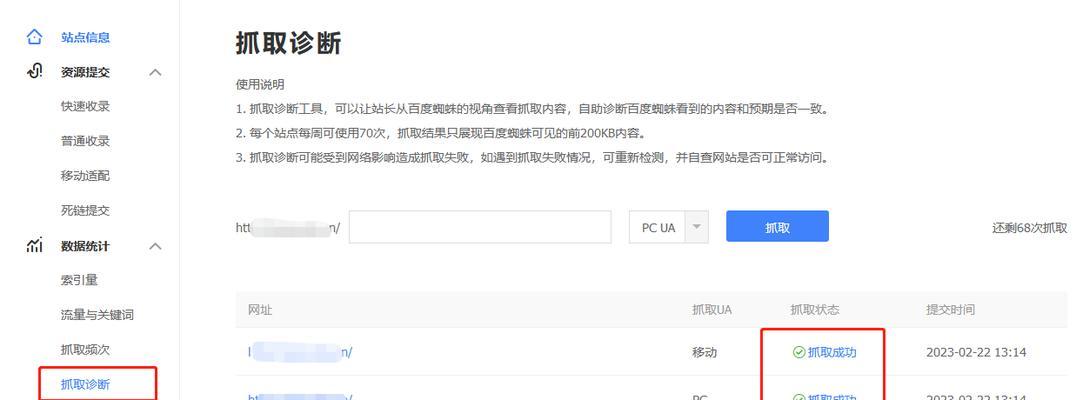Focus the URL path input field
This screenshot has width=1076, height=400.
click(x=480, y=227)
